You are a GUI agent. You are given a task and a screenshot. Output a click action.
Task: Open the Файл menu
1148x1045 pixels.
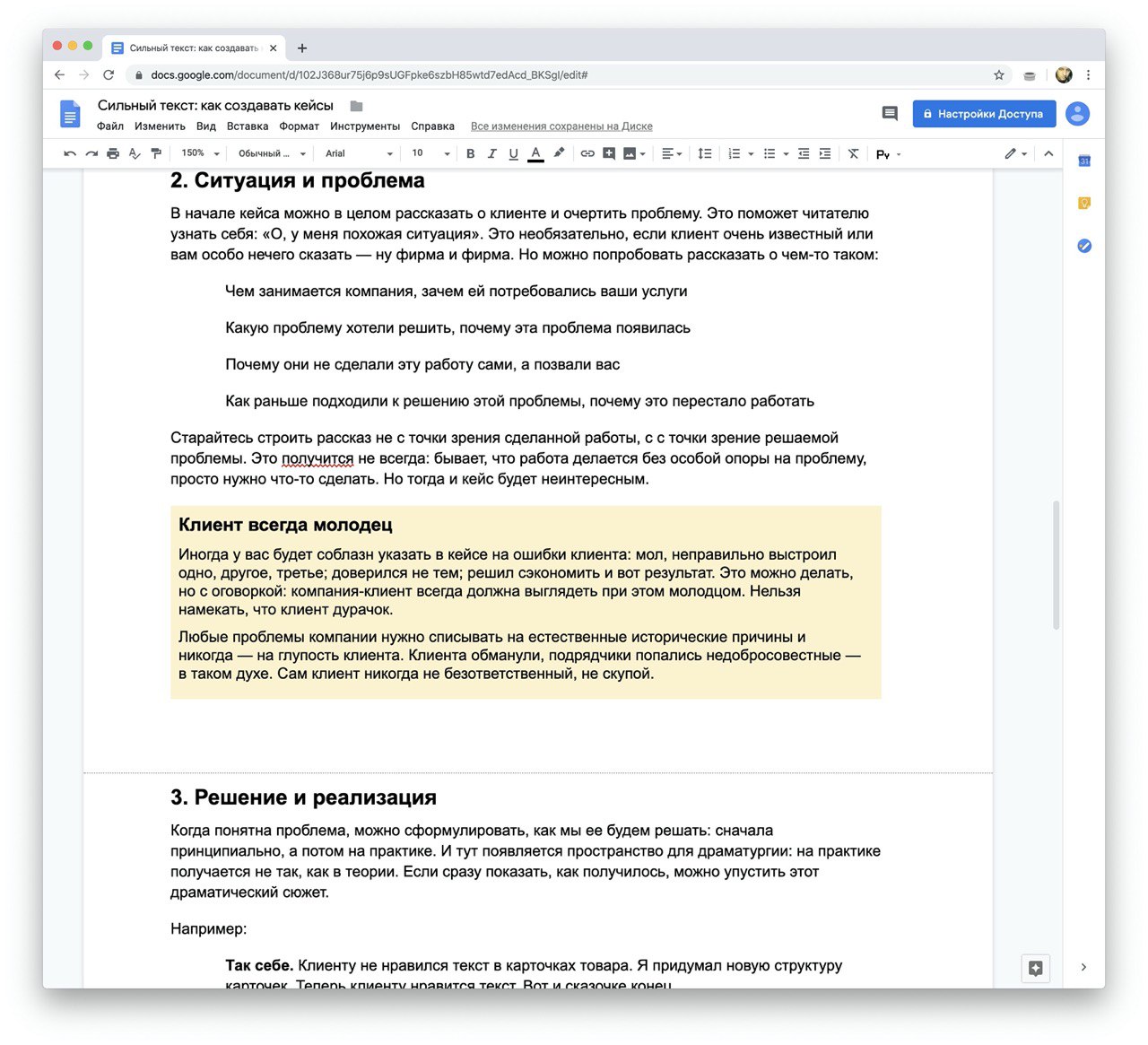pos(110,126)
